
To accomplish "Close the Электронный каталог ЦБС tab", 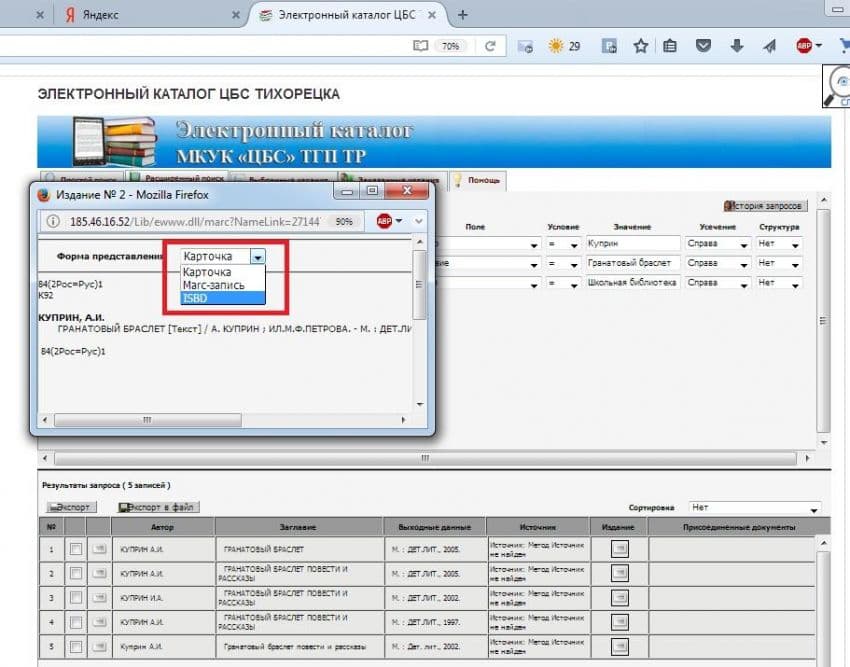I will tap(432, 15).
